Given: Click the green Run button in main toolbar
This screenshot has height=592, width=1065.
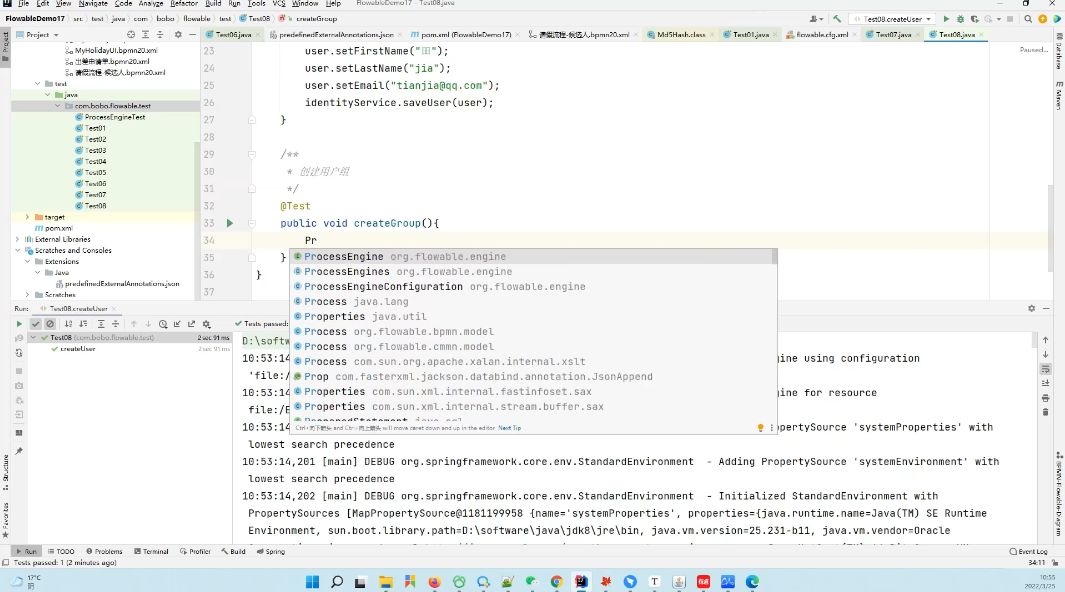Looking at the screenshot, I should [946, 19].
